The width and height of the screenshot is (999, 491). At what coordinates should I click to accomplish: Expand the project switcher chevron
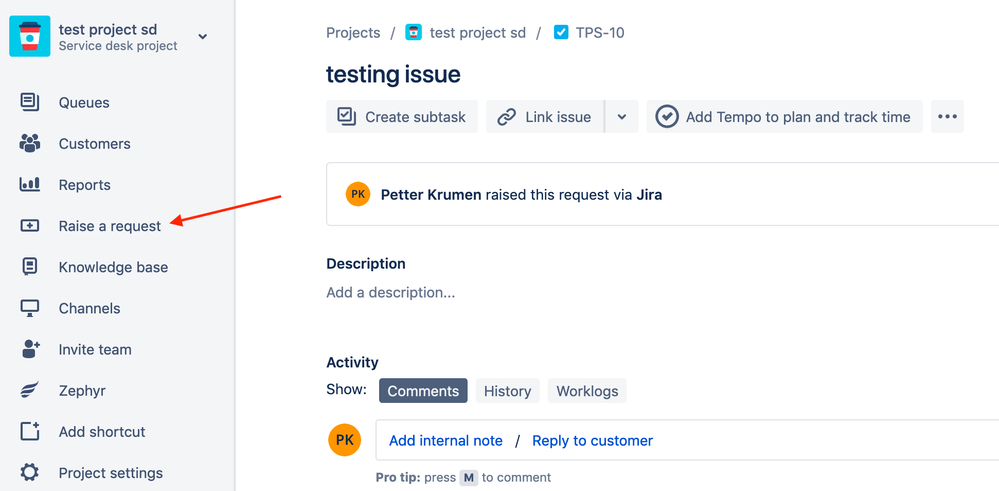203,37
